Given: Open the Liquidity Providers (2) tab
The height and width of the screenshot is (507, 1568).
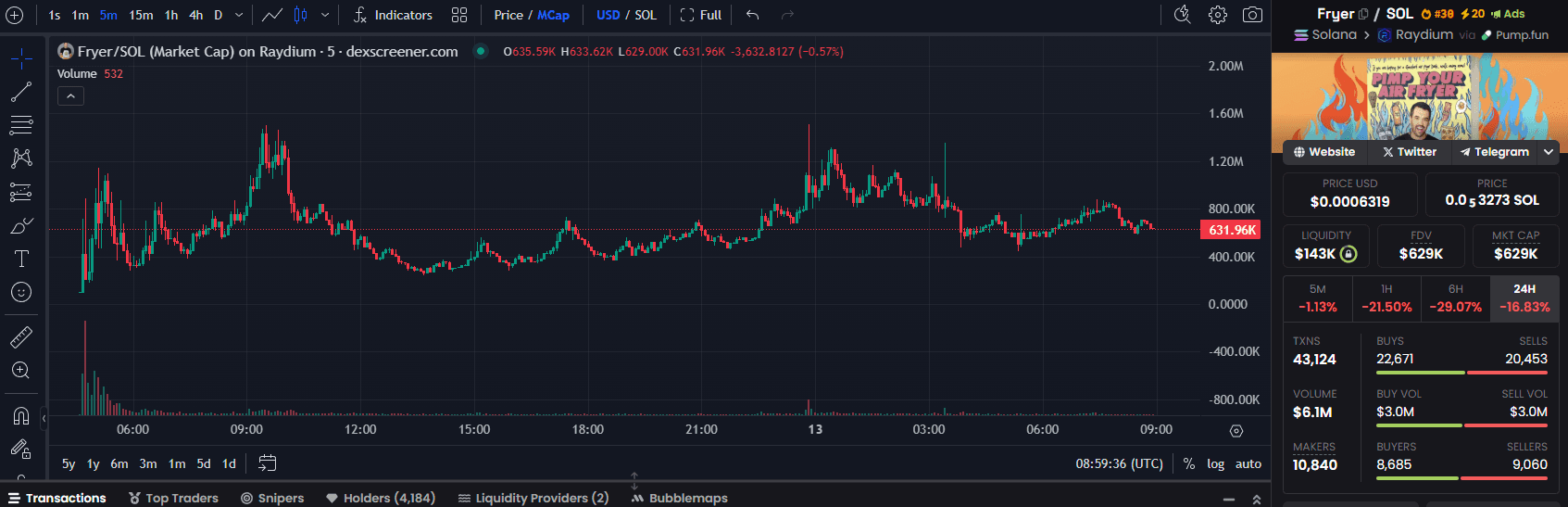Looking at the screenshot, I should coord(533,498).
